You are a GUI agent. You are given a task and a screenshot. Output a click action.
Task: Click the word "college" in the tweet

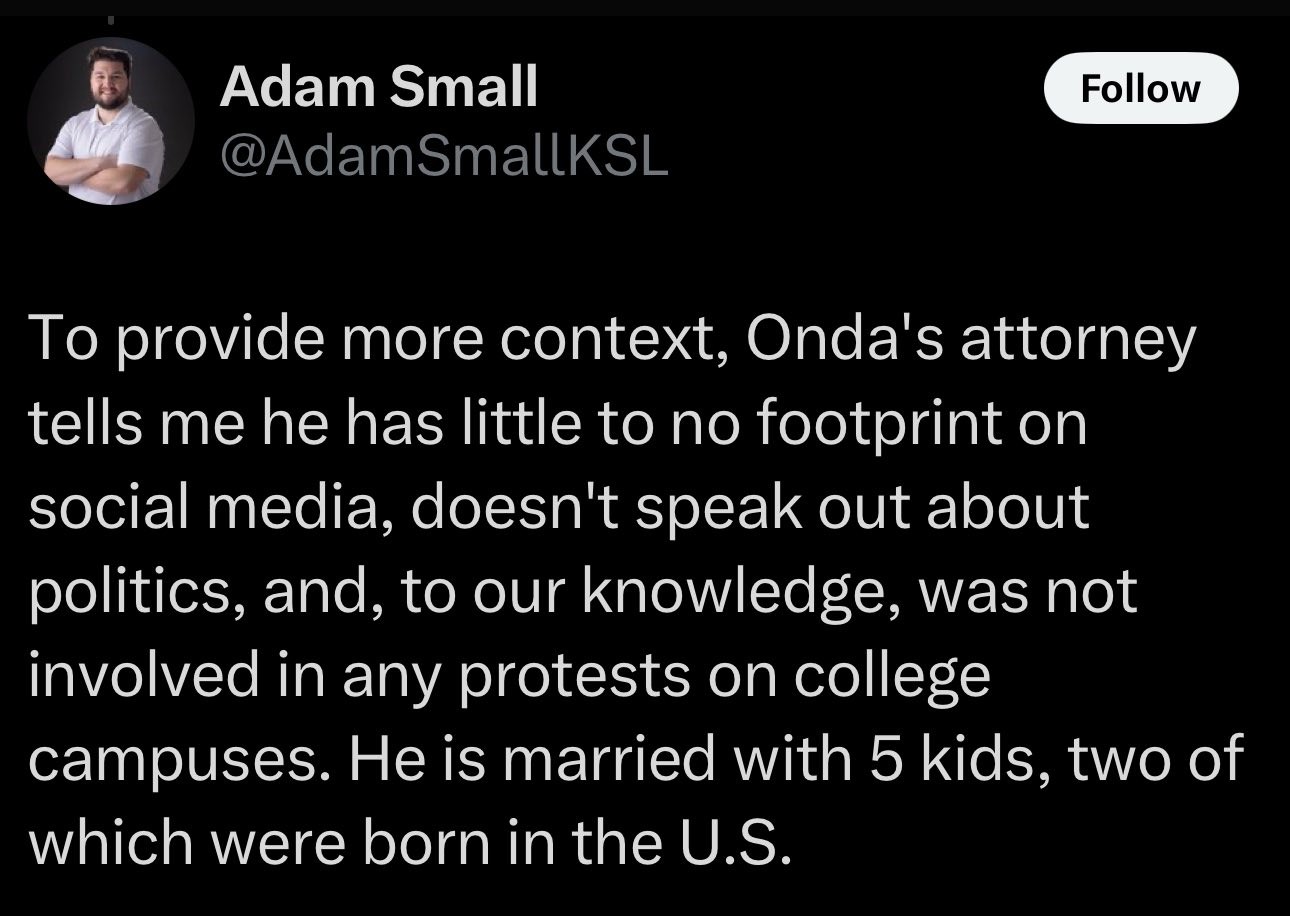pyautogui.click(x=891, y=677)
